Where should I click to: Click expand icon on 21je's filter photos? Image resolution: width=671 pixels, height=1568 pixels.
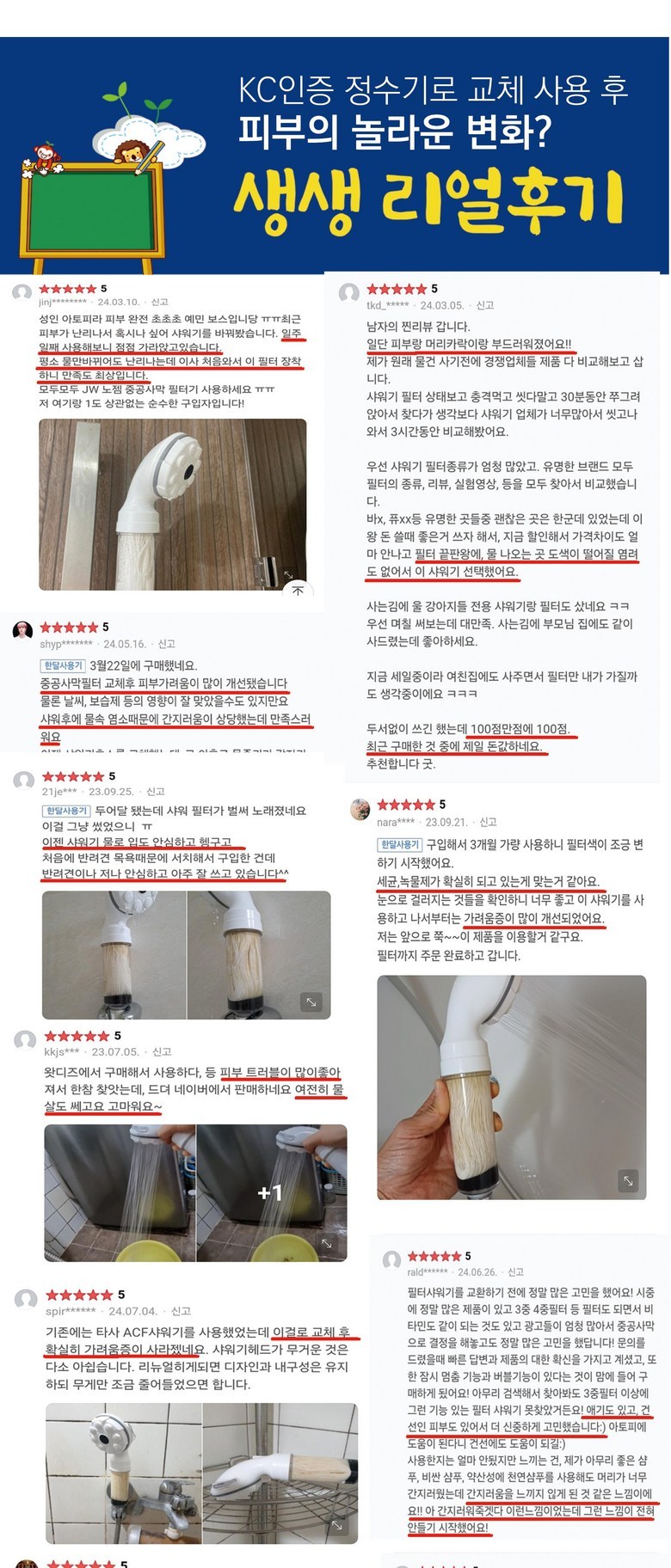click(x=311, y=1001)
